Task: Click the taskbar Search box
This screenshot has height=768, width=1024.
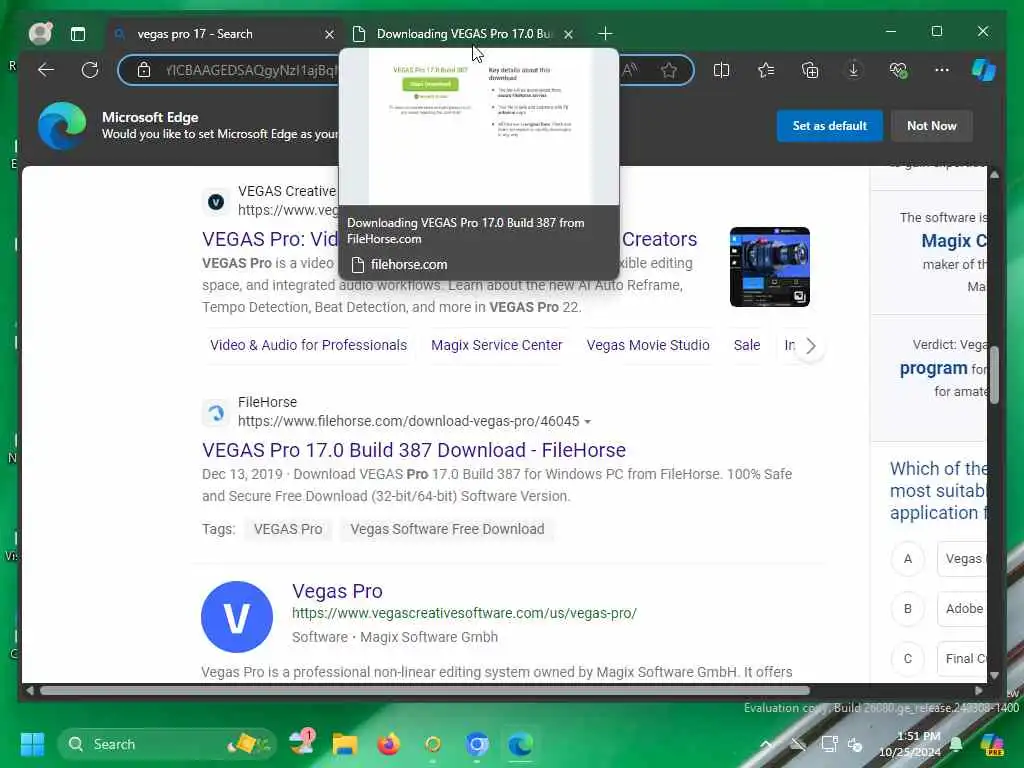Action: click(x=167, y=744)
